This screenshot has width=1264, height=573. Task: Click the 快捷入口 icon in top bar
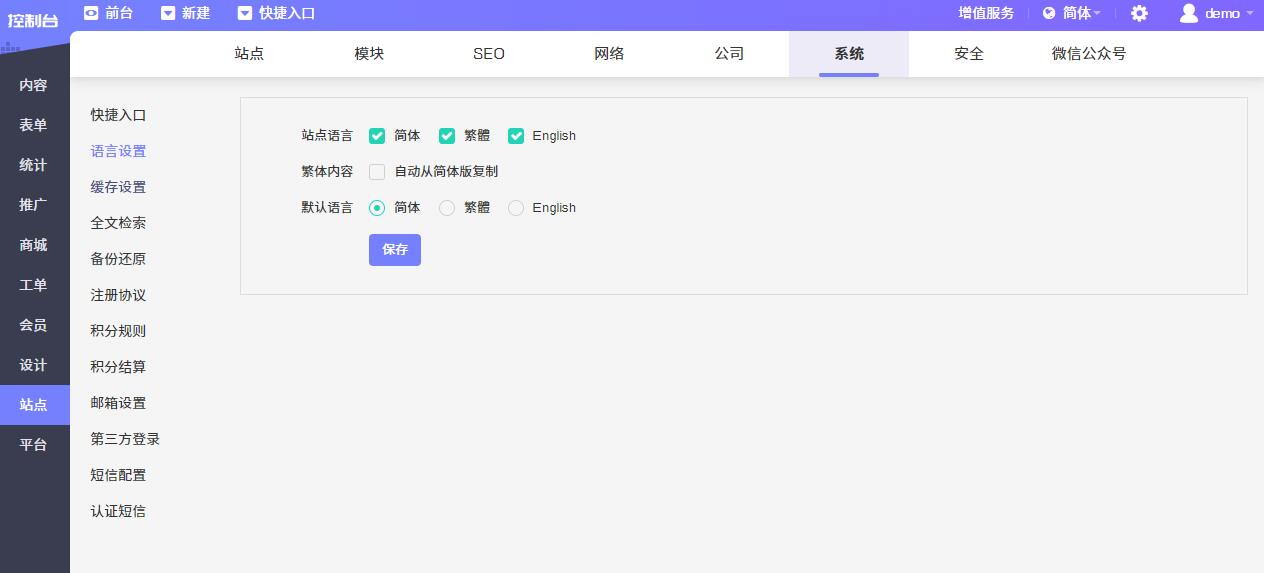(x=245, y=13)
